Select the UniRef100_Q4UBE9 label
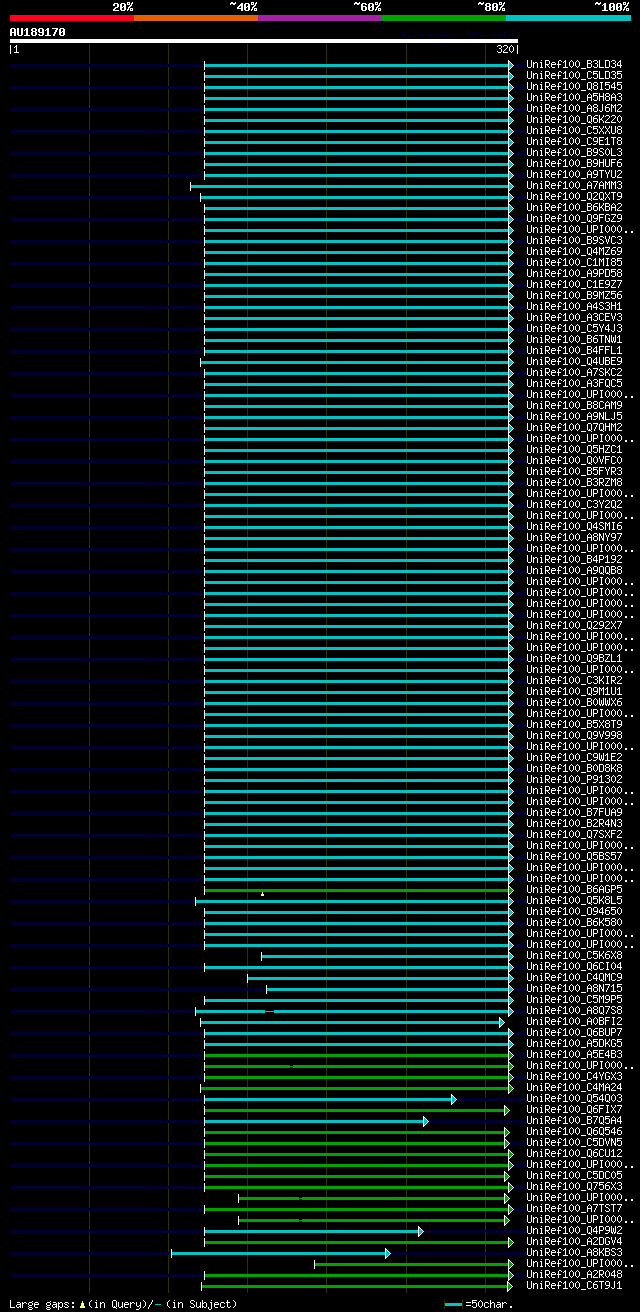 [x=574, y=362]
